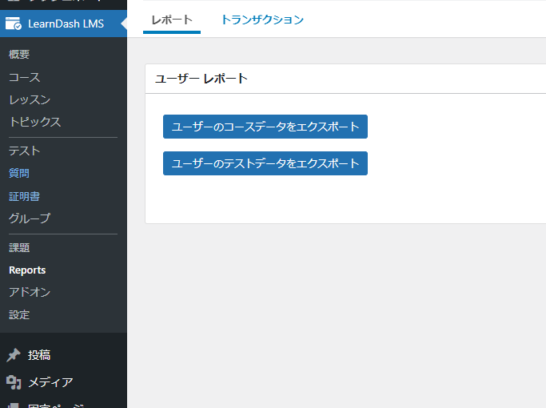Open グループ in the sidebar
The width and height of the screenshot is (546, 408).
[30, 218]
